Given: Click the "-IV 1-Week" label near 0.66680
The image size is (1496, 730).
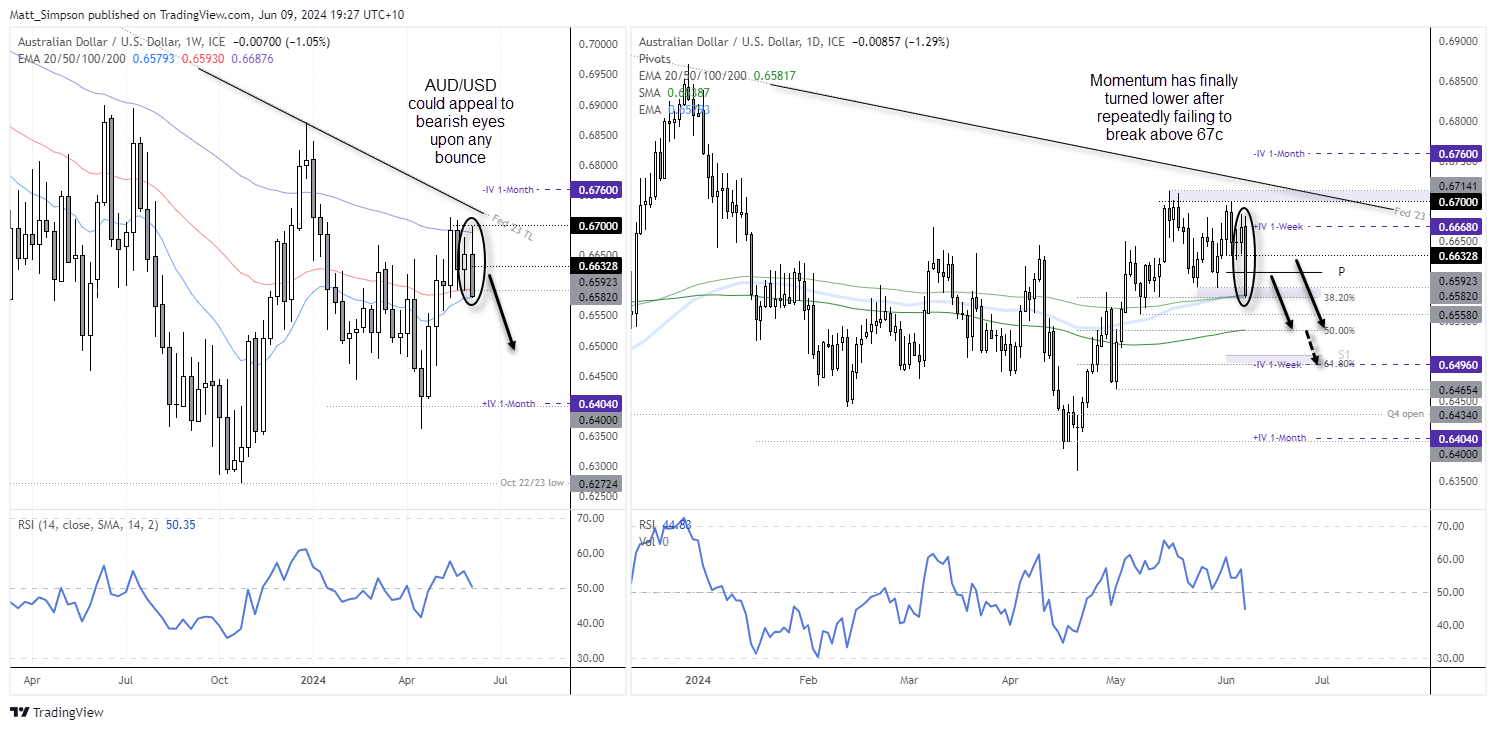Looking at the screenshot, I should 1278,227.
